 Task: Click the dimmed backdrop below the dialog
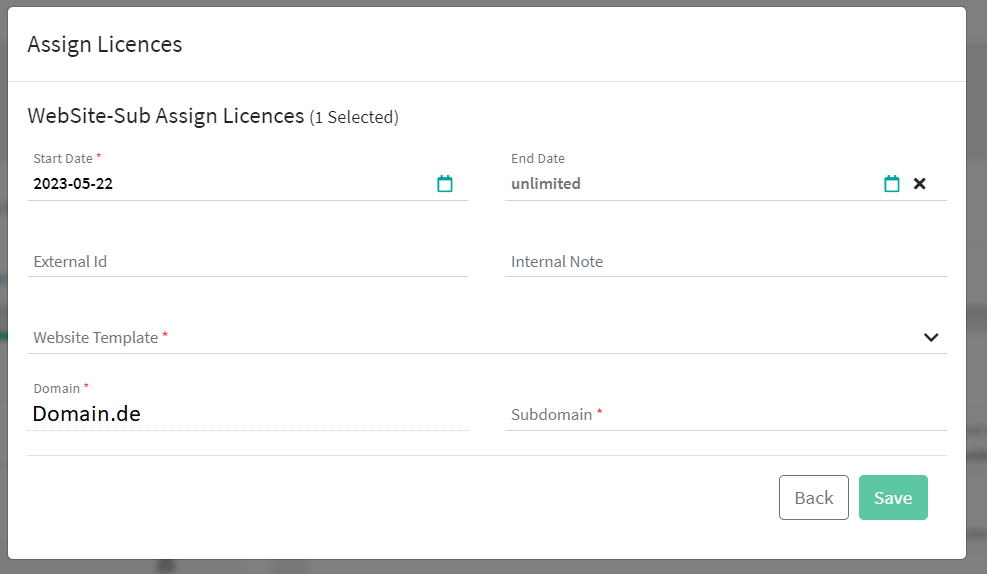(500, 567)
